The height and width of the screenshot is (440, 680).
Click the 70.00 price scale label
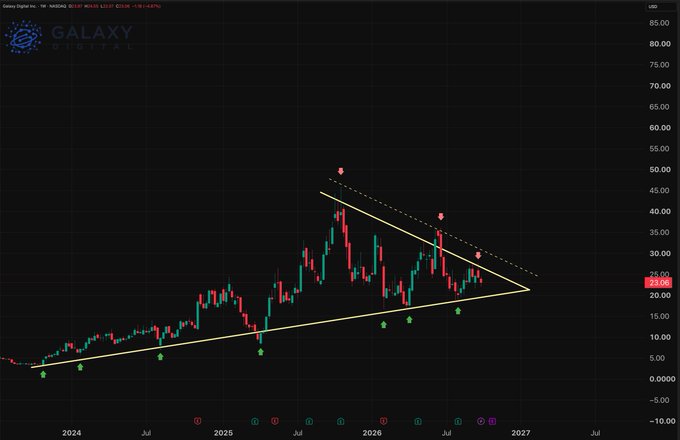[660, 86]
